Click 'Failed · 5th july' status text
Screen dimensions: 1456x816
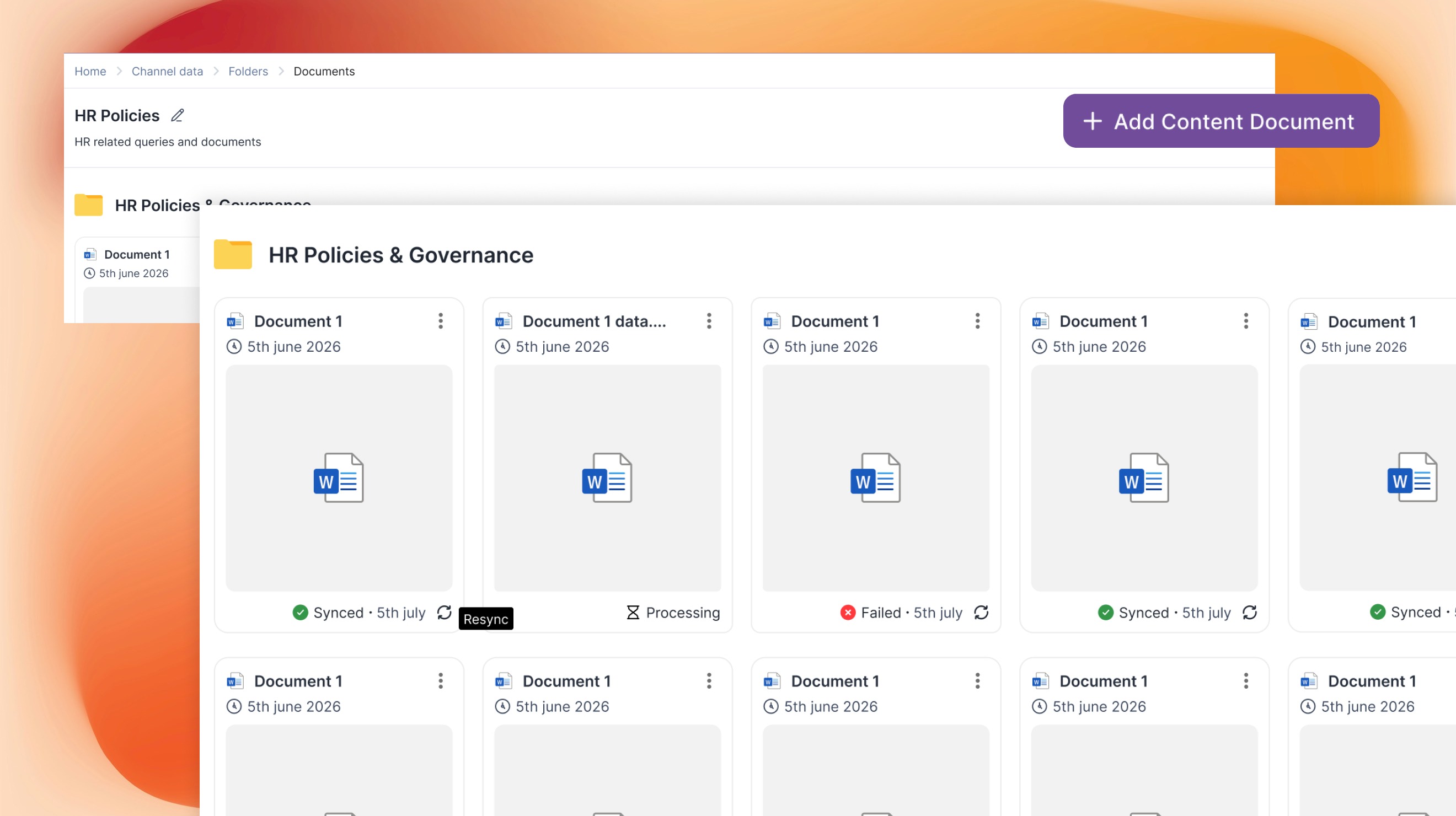pyautogui.click(x=912, y=613)
